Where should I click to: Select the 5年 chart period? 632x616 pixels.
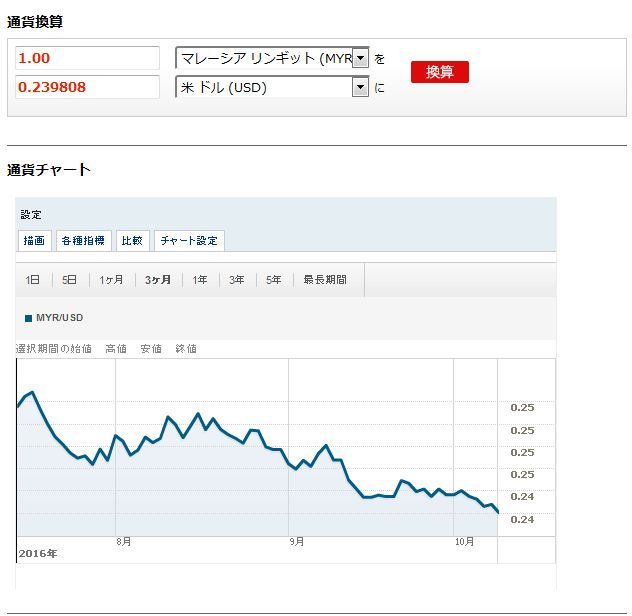(274, 280)
